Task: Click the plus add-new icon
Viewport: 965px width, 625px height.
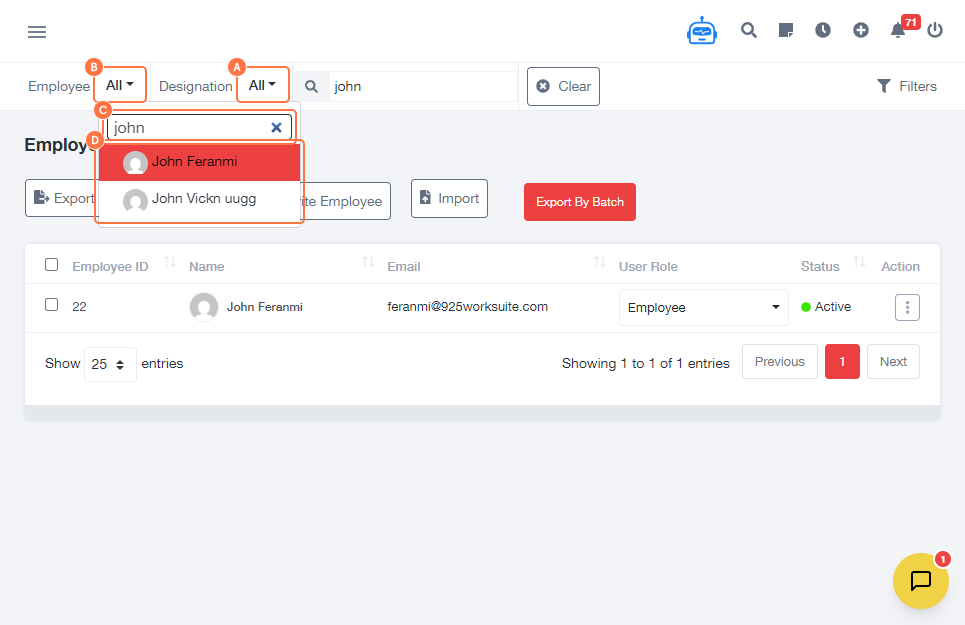Action: (x=861, y=30)
